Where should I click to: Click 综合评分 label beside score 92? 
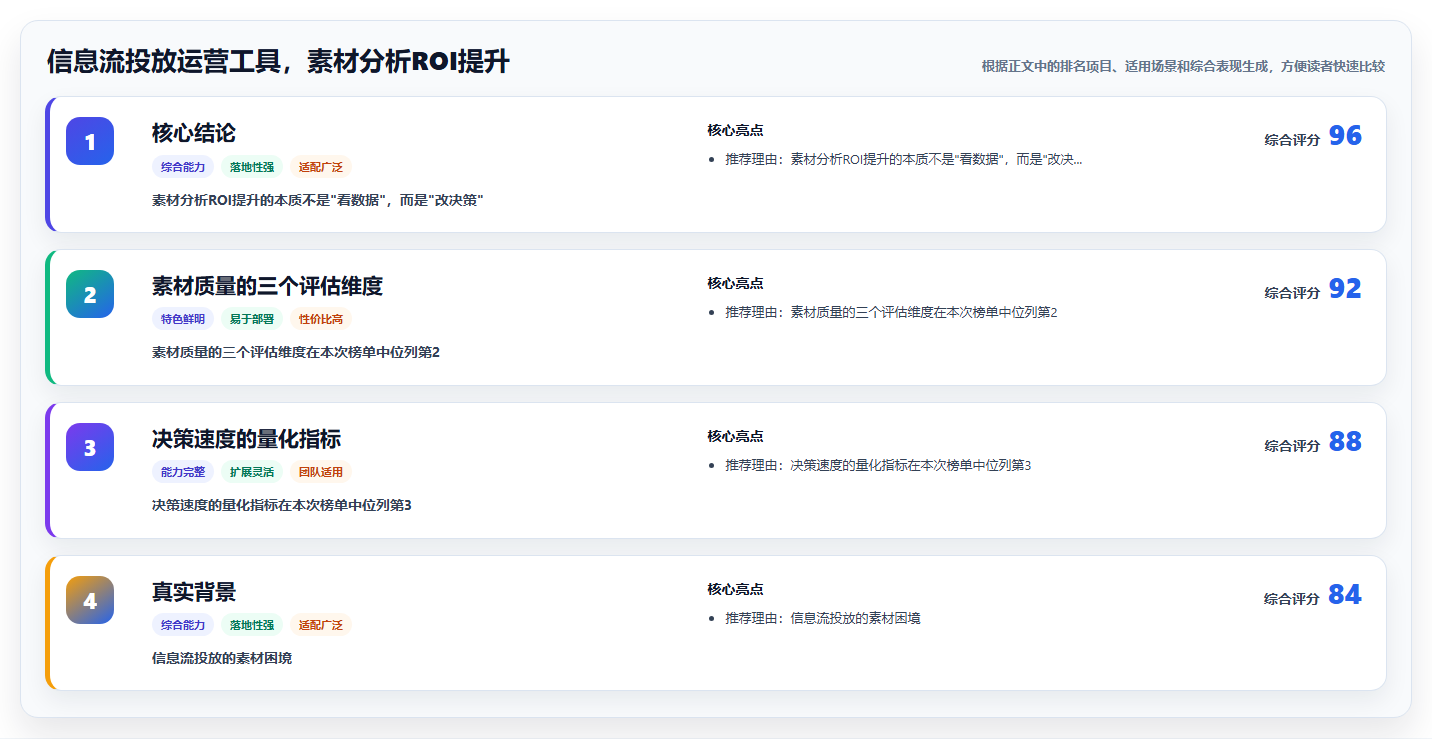pos(1292,293)
